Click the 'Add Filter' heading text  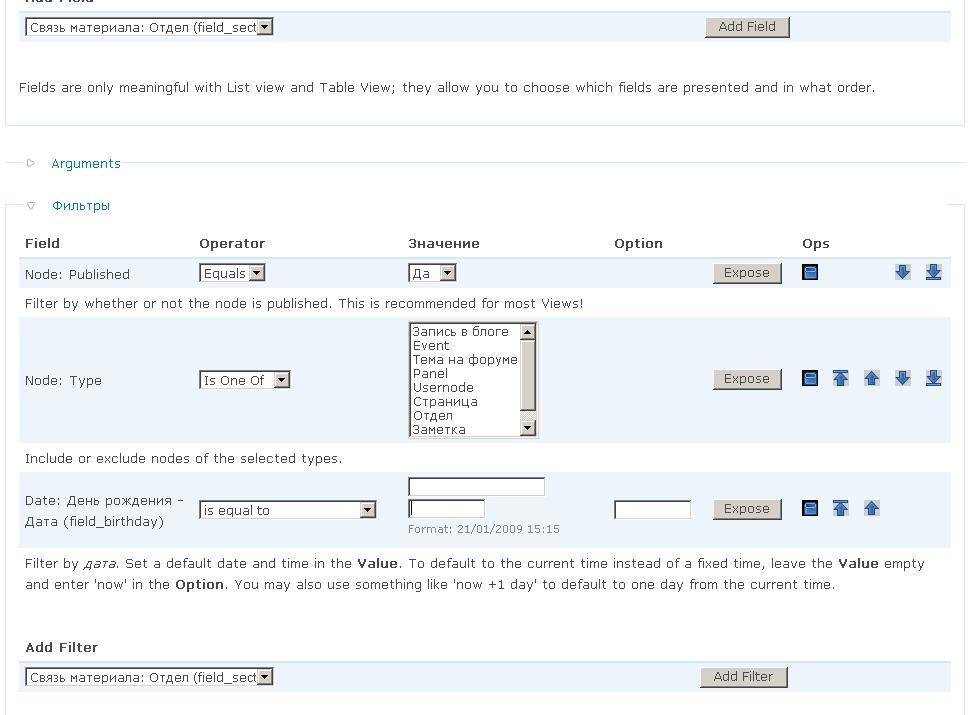coord(62,648)
